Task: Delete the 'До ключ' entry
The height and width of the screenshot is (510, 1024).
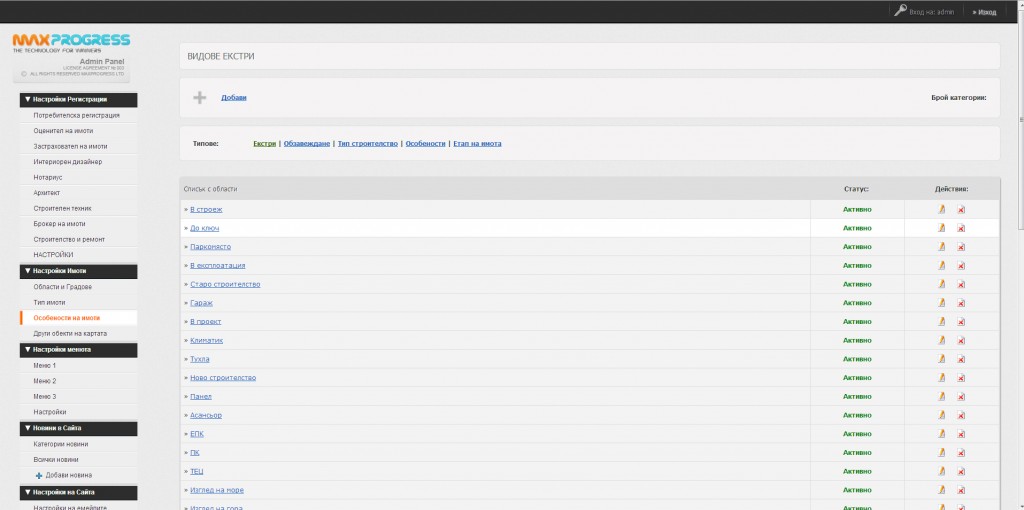Action: pos(961,229)
